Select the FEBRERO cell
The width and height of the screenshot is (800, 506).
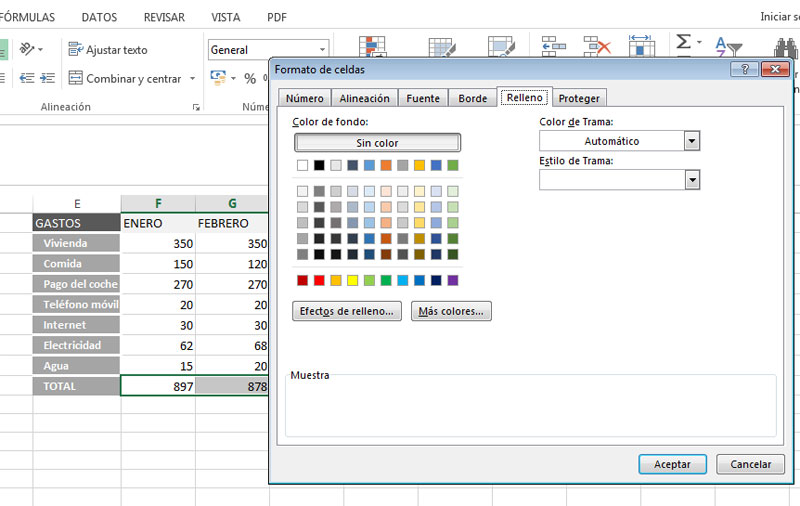(232, 223)
